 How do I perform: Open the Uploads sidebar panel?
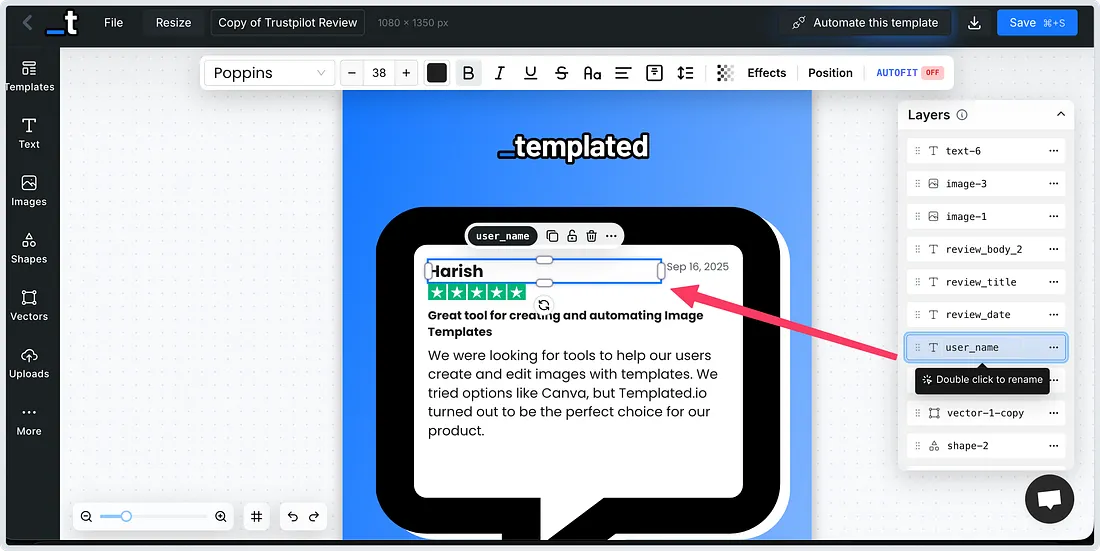click(x=29, y=364)
